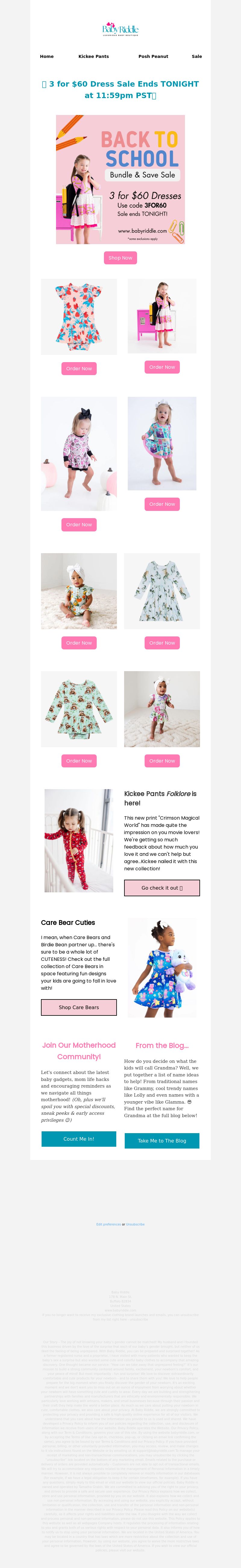Select the light blue long-sleeve dress image
Image resolution: width=241 pixels, height=1568 pixels.
[162, 591]
